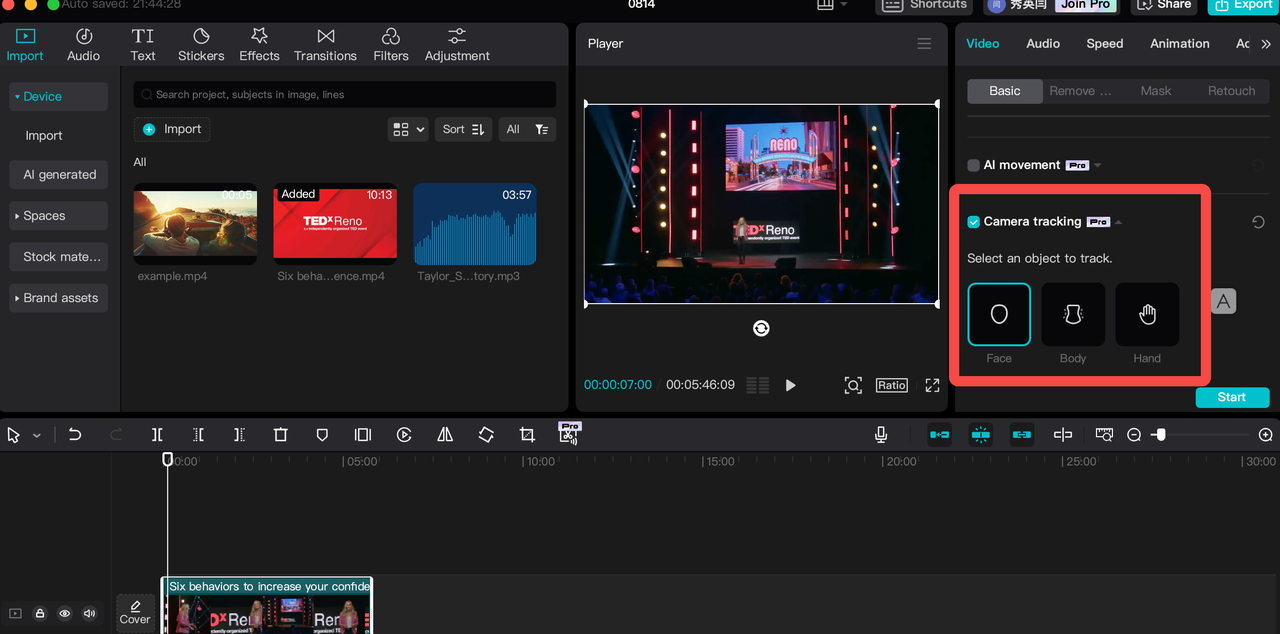Toggle track visibility eye icon

[65, 613]
